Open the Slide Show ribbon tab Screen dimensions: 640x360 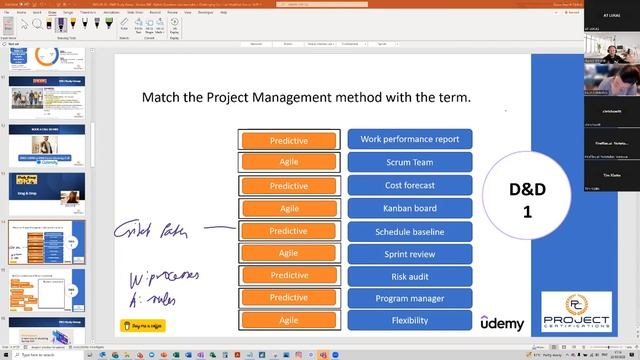coord(135,13)
